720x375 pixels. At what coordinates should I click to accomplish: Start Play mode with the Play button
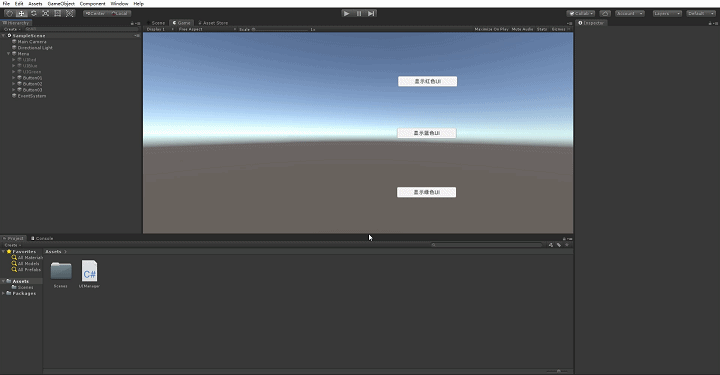click(347, 13)
